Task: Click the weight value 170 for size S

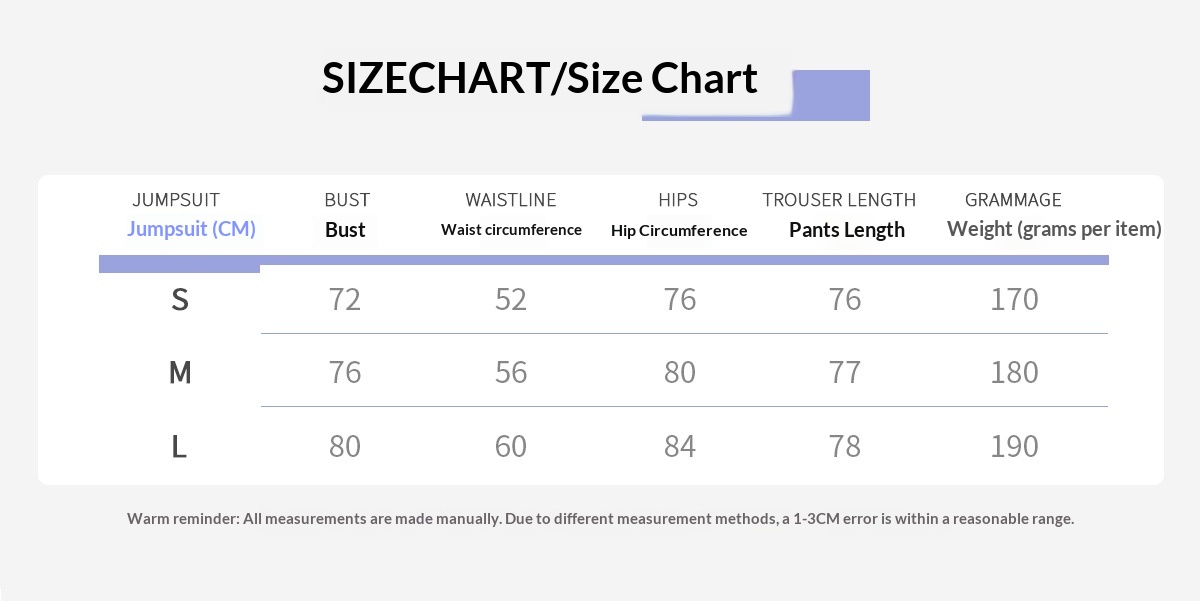Action: [x=1014, y=299]
